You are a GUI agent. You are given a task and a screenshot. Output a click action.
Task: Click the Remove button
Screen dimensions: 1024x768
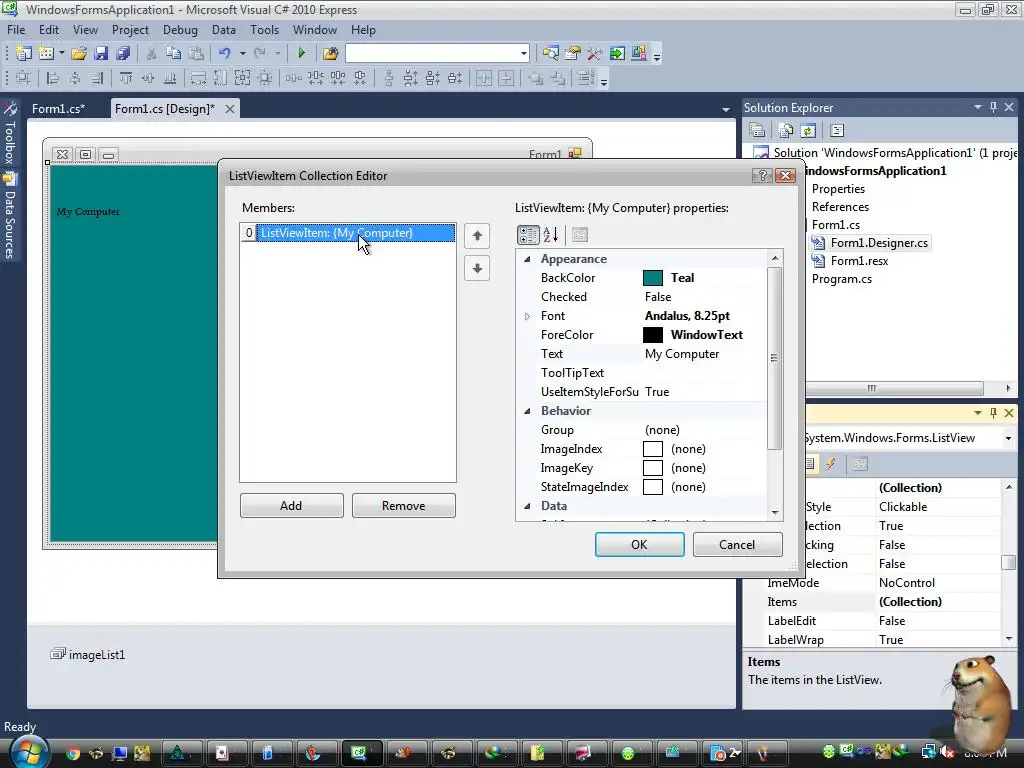pyautogui.click(x=404, y=505)
